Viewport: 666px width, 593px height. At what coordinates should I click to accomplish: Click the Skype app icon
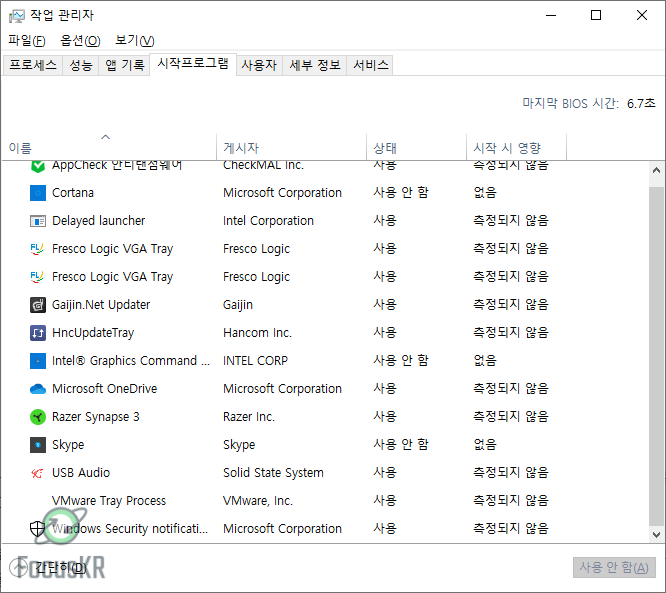click(x=38, y=445)
